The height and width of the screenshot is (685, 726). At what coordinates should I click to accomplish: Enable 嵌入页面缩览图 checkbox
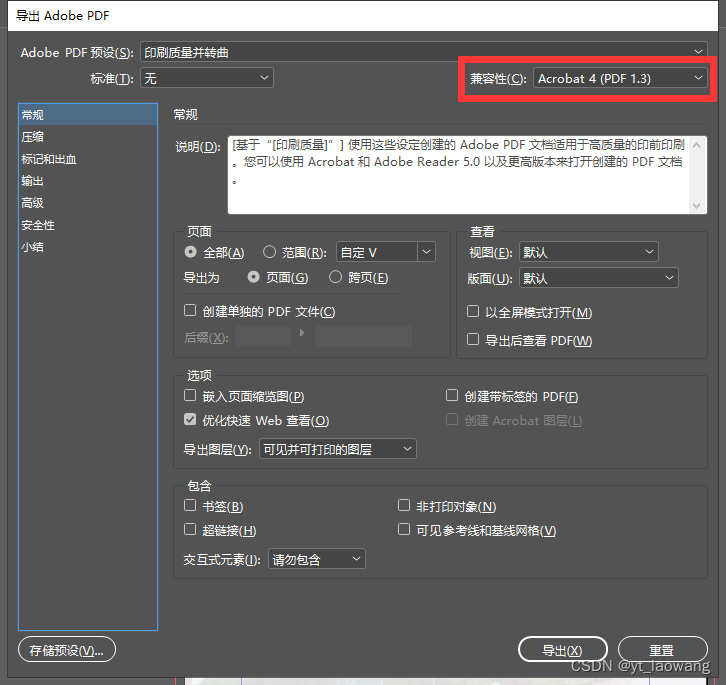[x=190, y=396]
